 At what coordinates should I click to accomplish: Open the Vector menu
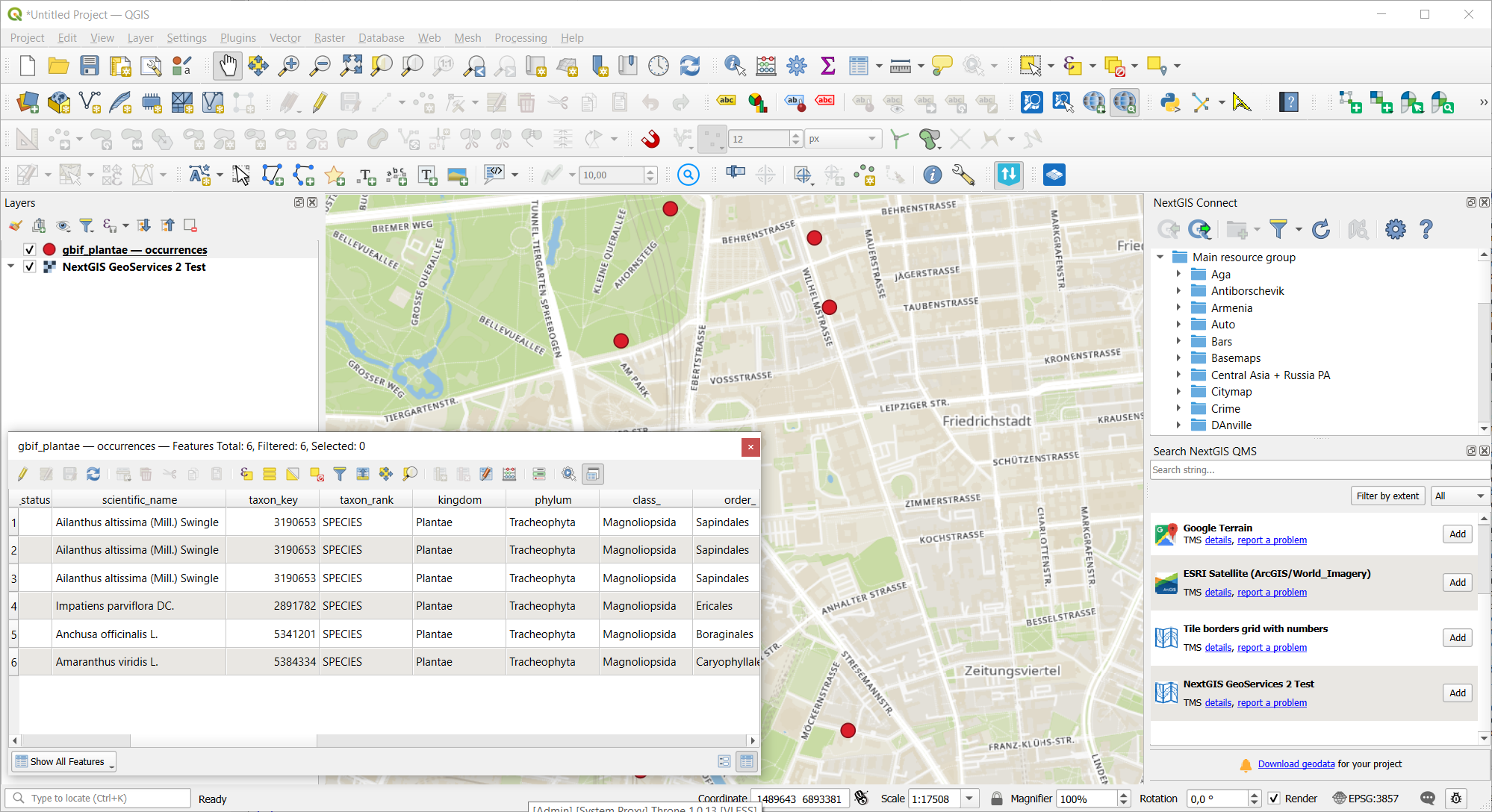pos(285,37)
